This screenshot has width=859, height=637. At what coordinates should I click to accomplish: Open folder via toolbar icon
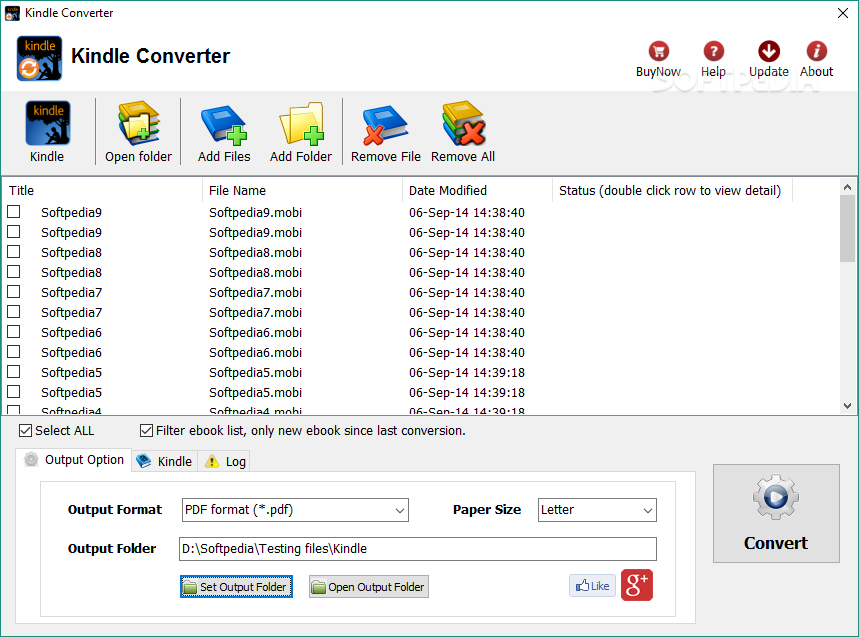tap(139, 123)
